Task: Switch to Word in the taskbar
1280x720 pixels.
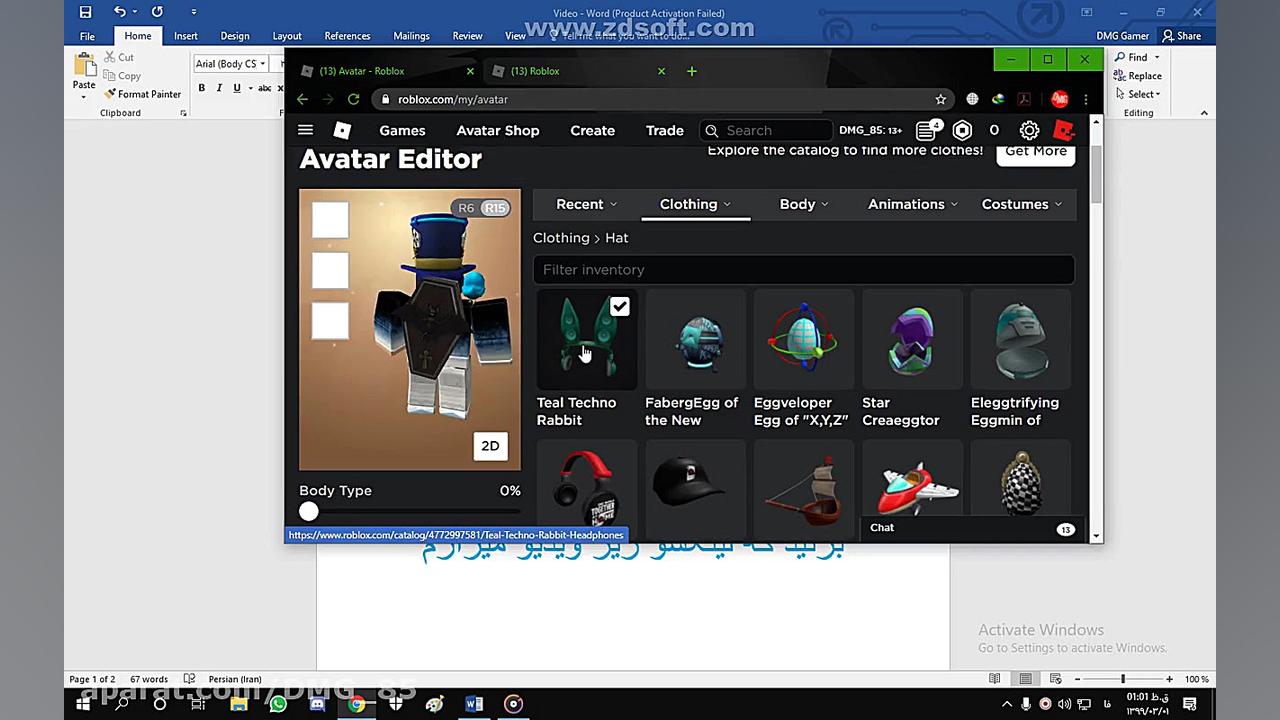Action: click(x=474, y=704)
